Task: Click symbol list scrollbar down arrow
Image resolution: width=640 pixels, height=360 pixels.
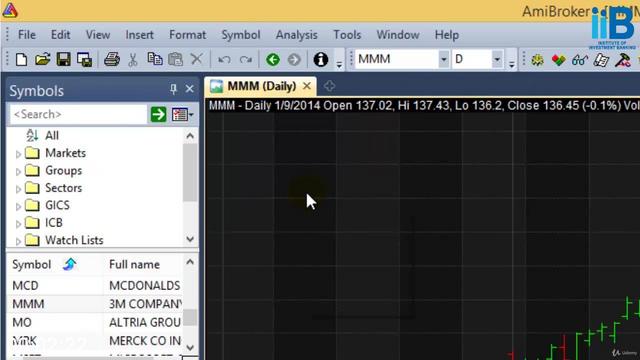Action: pyautogui.click(x=190, y=347)
